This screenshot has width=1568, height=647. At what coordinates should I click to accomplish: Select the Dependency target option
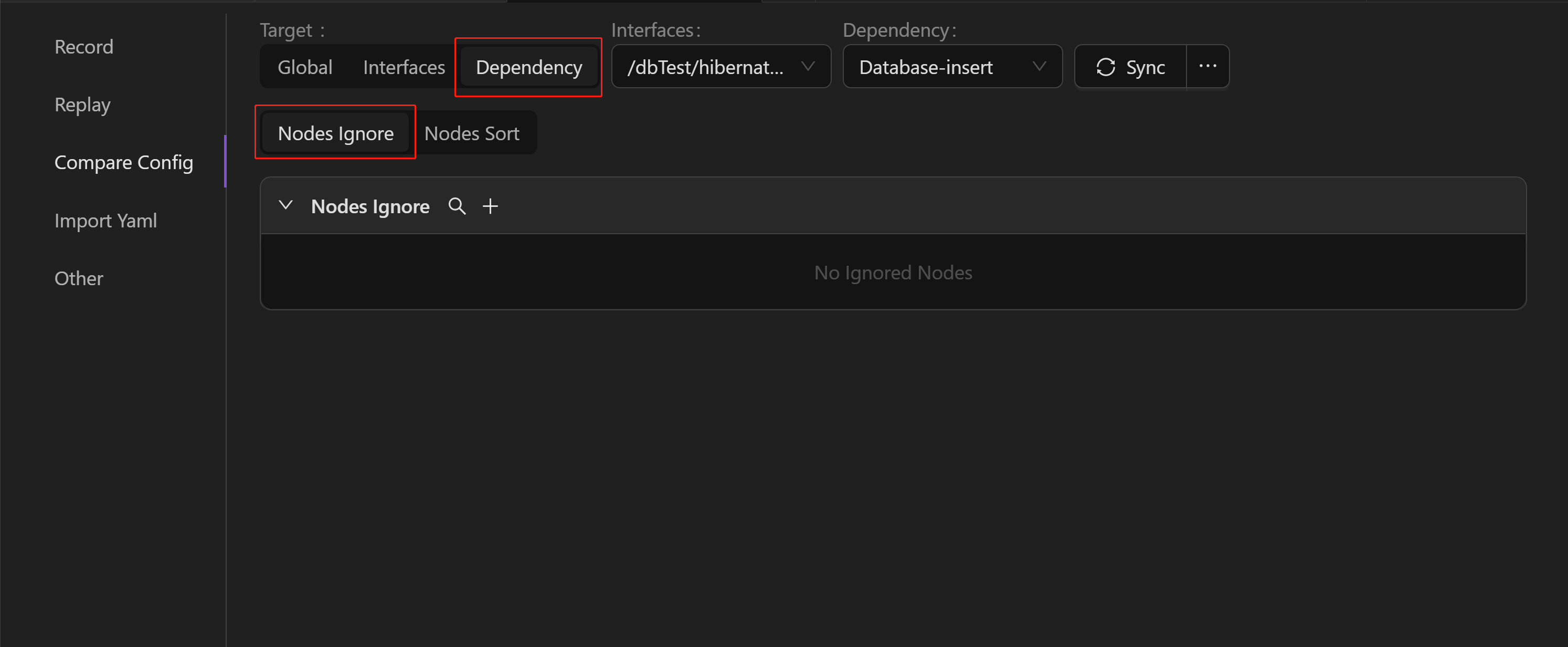coord(528,67)
